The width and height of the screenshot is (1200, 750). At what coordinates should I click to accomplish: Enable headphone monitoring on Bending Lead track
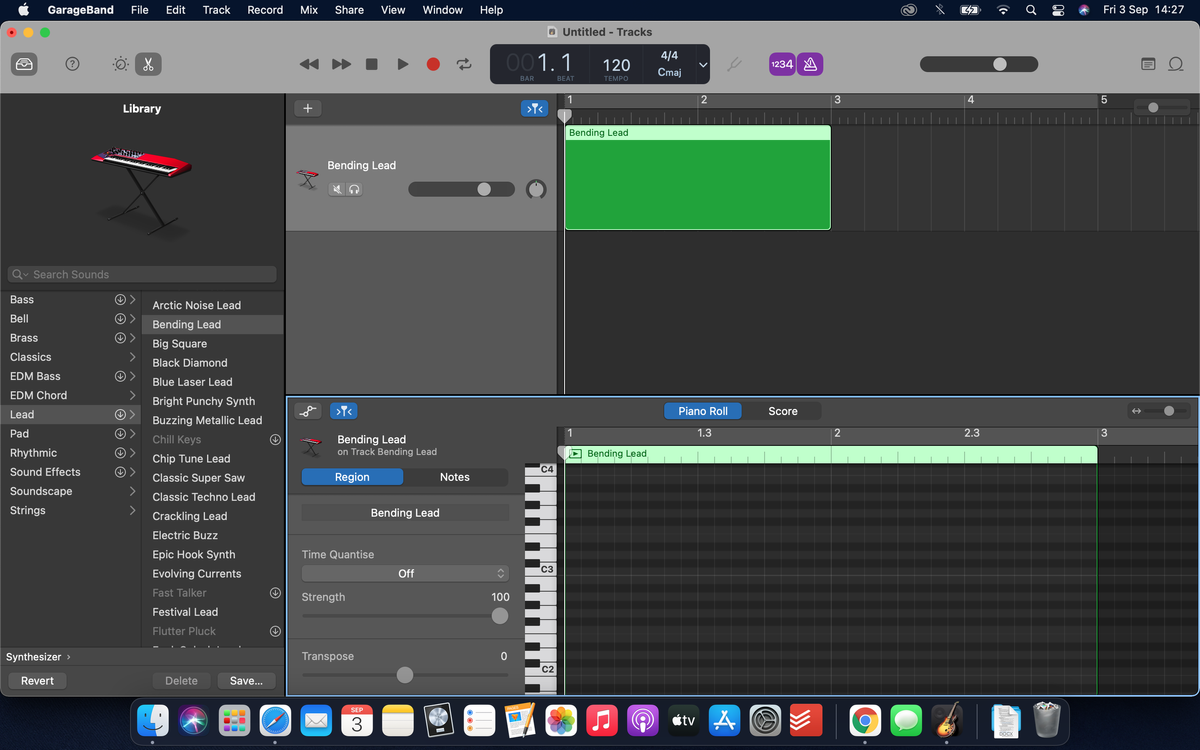pos(356,188)
